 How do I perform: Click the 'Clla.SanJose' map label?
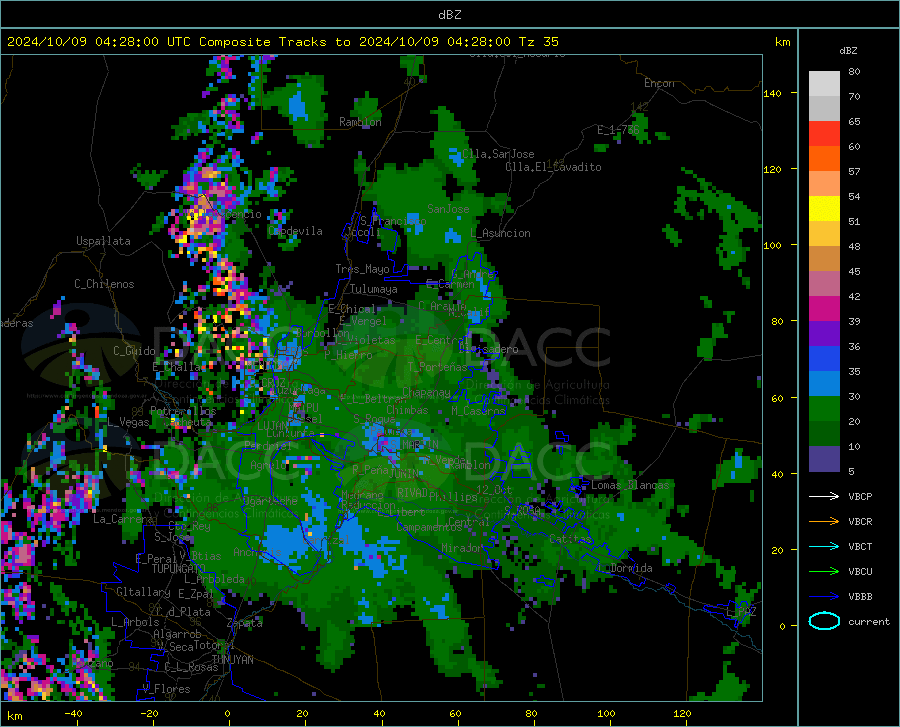[x=498, y=154]
